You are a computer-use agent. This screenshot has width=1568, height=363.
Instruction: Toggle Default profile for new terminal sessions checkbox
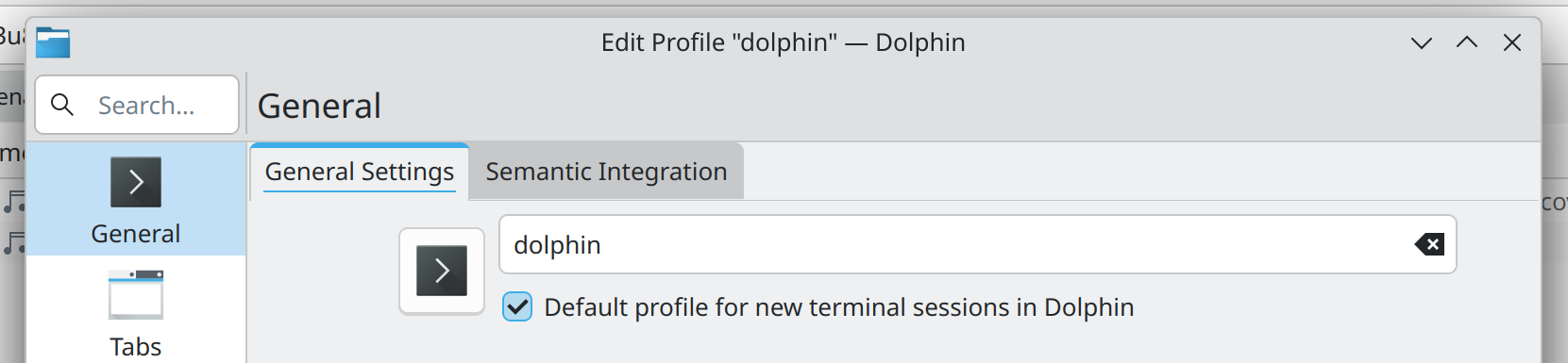pos(517,307)
